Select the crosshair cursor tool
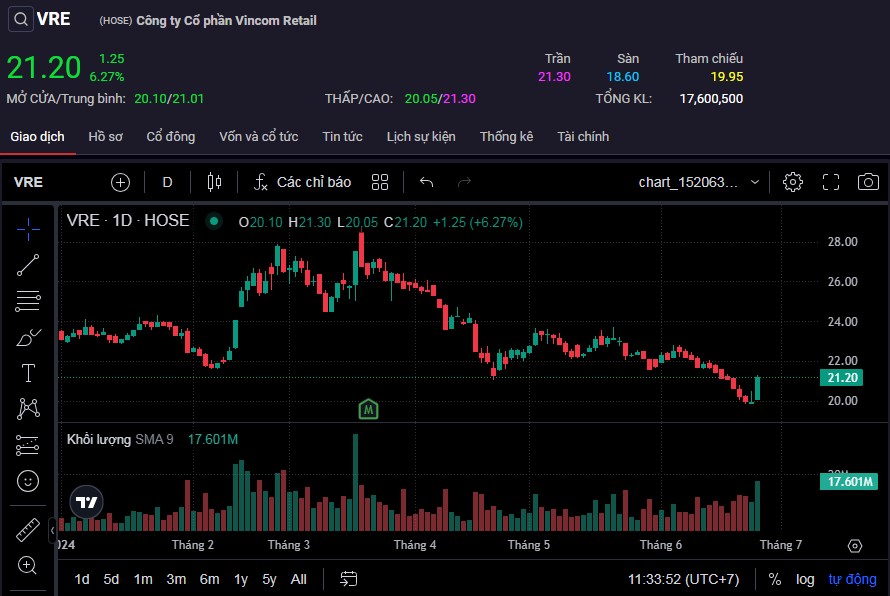Image resolution: width=890 pixels, height=596 pixels. tap(28, 229)
